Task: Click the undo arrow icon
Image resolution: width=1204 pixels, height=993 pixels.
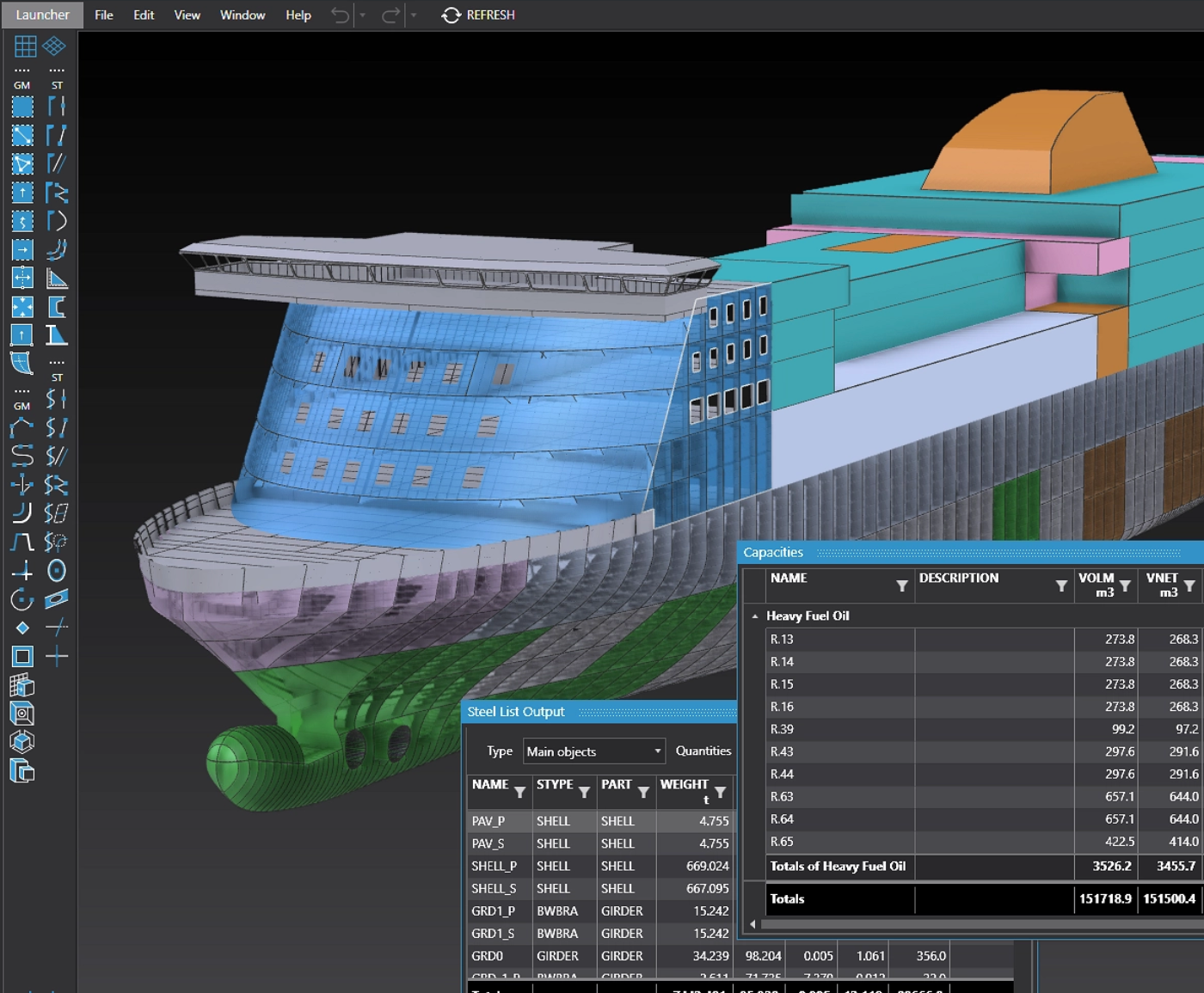Action: 341,15
